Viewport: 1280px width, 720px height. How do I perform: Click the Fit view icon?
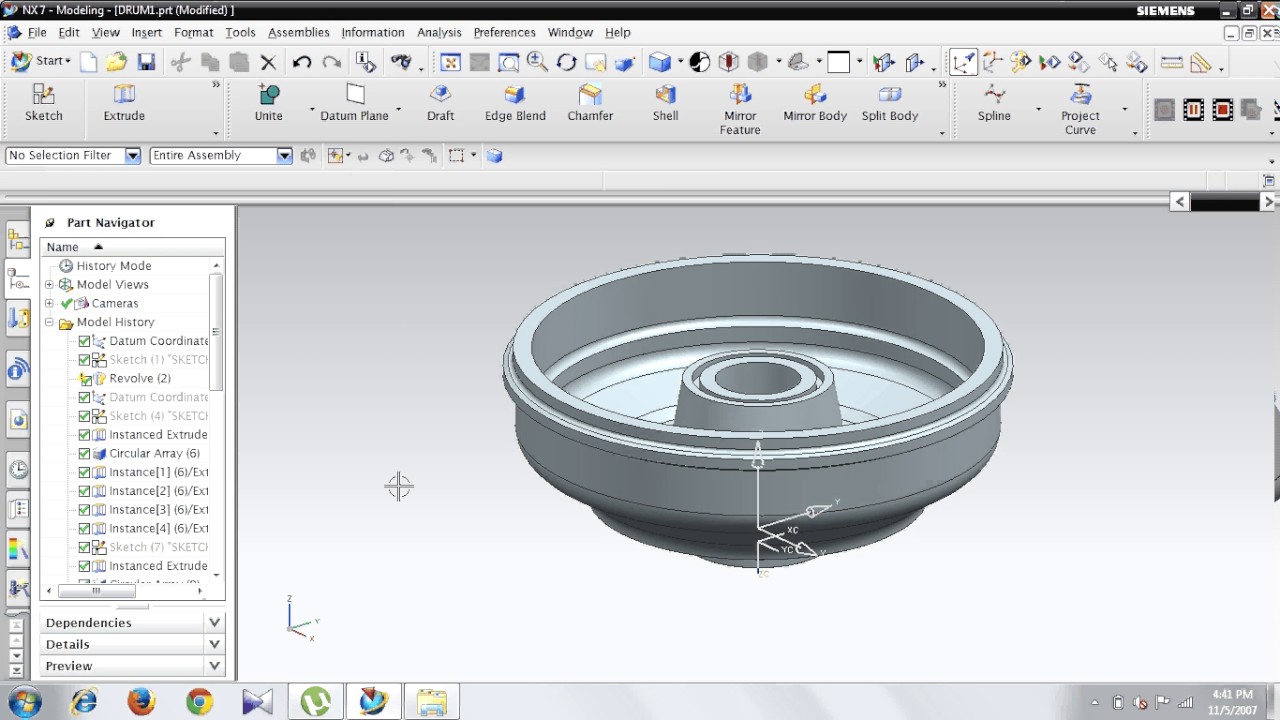pos(450,62)
